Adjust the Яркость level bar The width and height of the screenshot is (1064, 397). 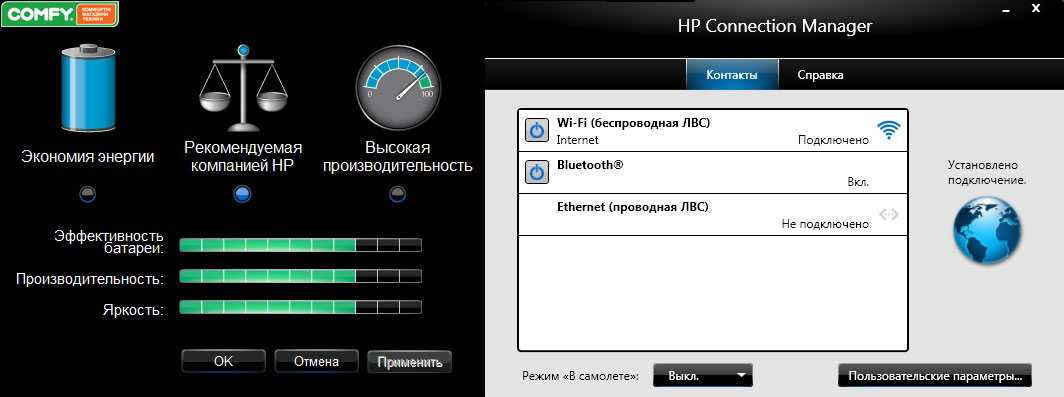pos(301,307)
